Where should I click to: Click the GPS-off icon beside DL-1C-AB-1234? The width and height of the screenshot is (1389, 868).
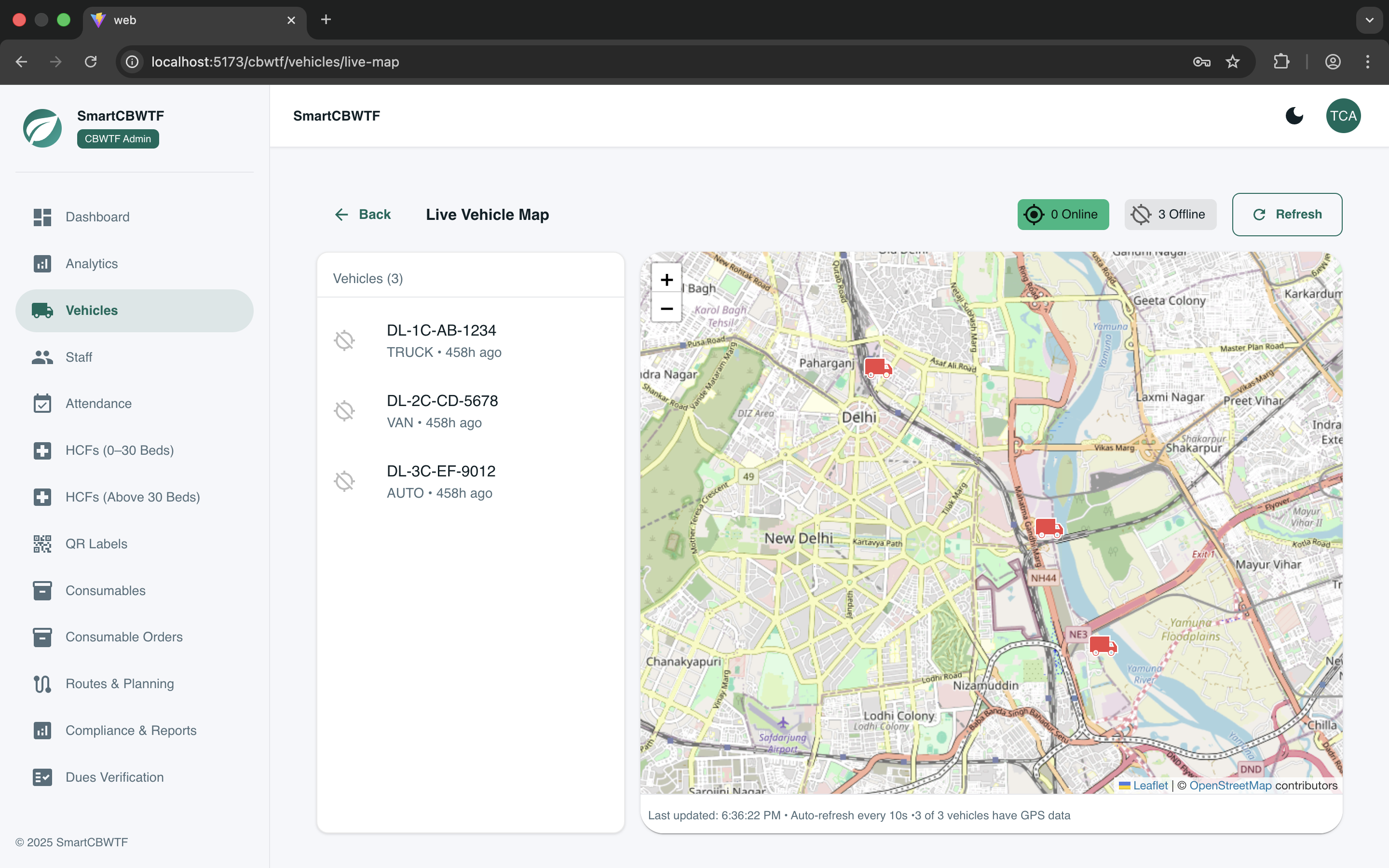point(344,340)
